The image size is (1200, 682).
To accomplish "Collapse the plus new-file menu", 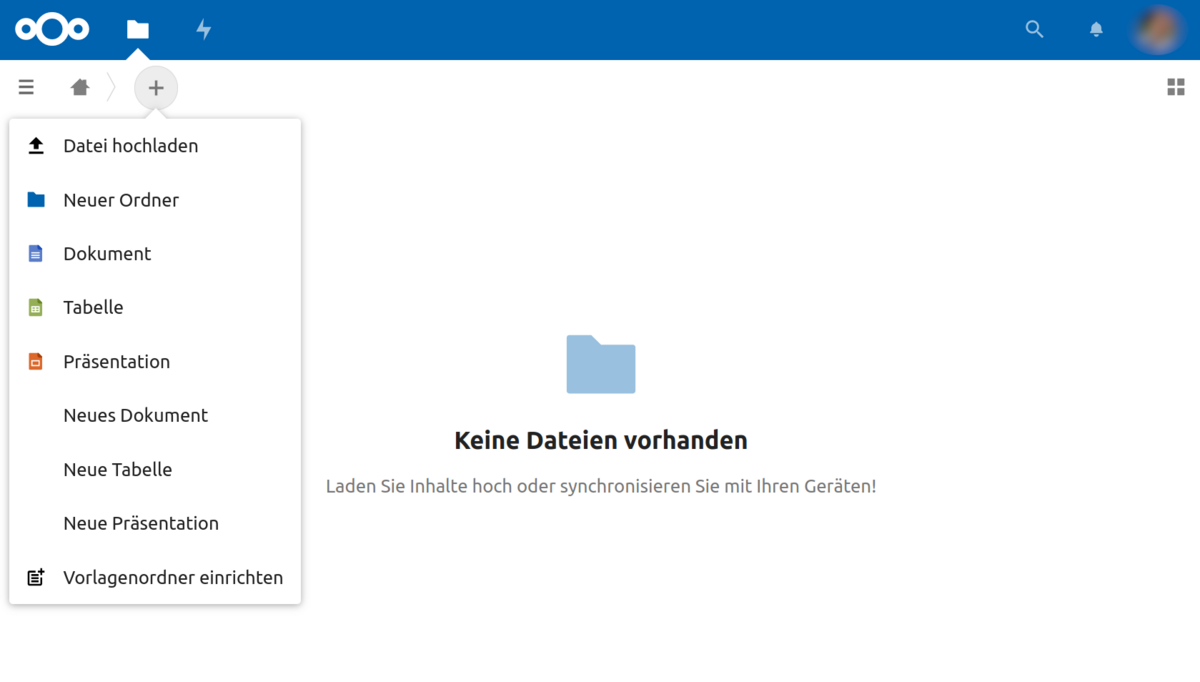I will click(156, 88).
